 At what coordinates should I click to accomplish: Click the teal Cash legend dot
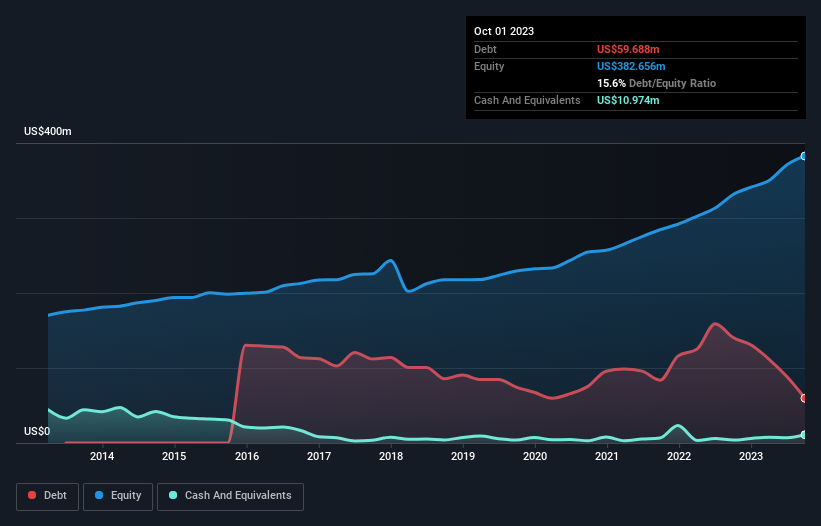click(x=173, y=495)
